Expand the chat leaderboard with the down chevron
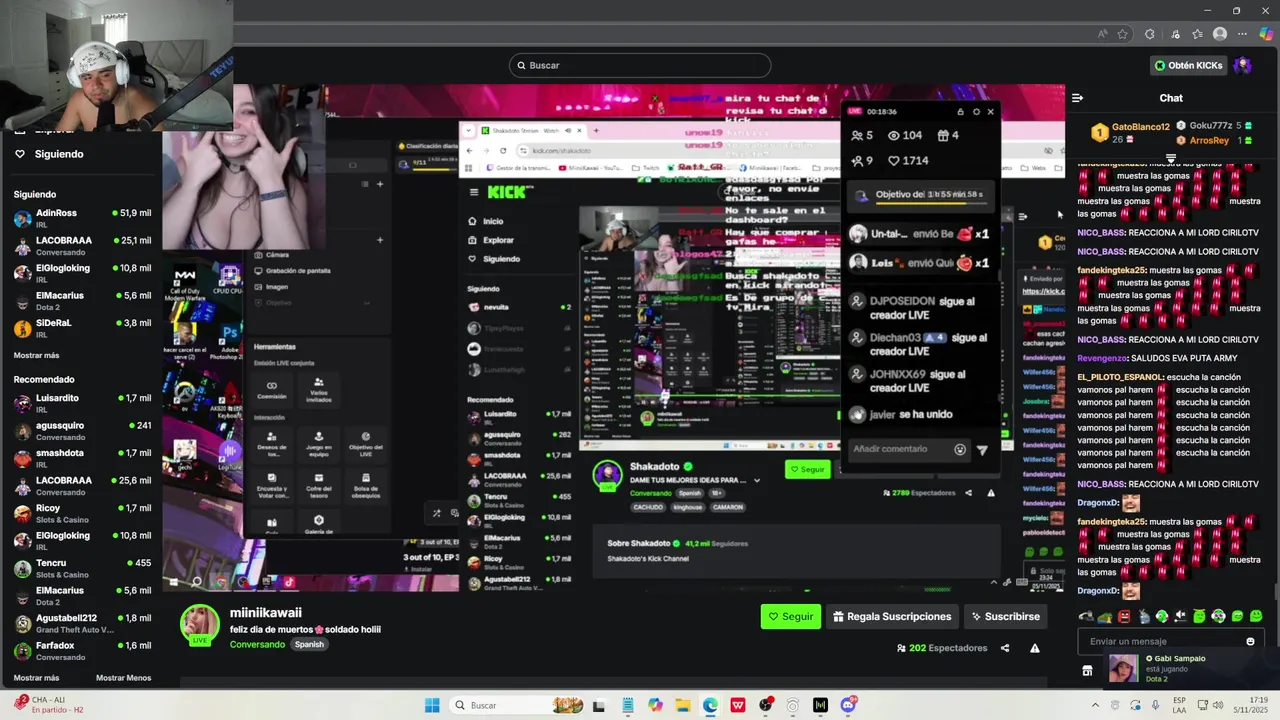The height and width of the screenshot is (720, 1280). [x=1171, y=157]
